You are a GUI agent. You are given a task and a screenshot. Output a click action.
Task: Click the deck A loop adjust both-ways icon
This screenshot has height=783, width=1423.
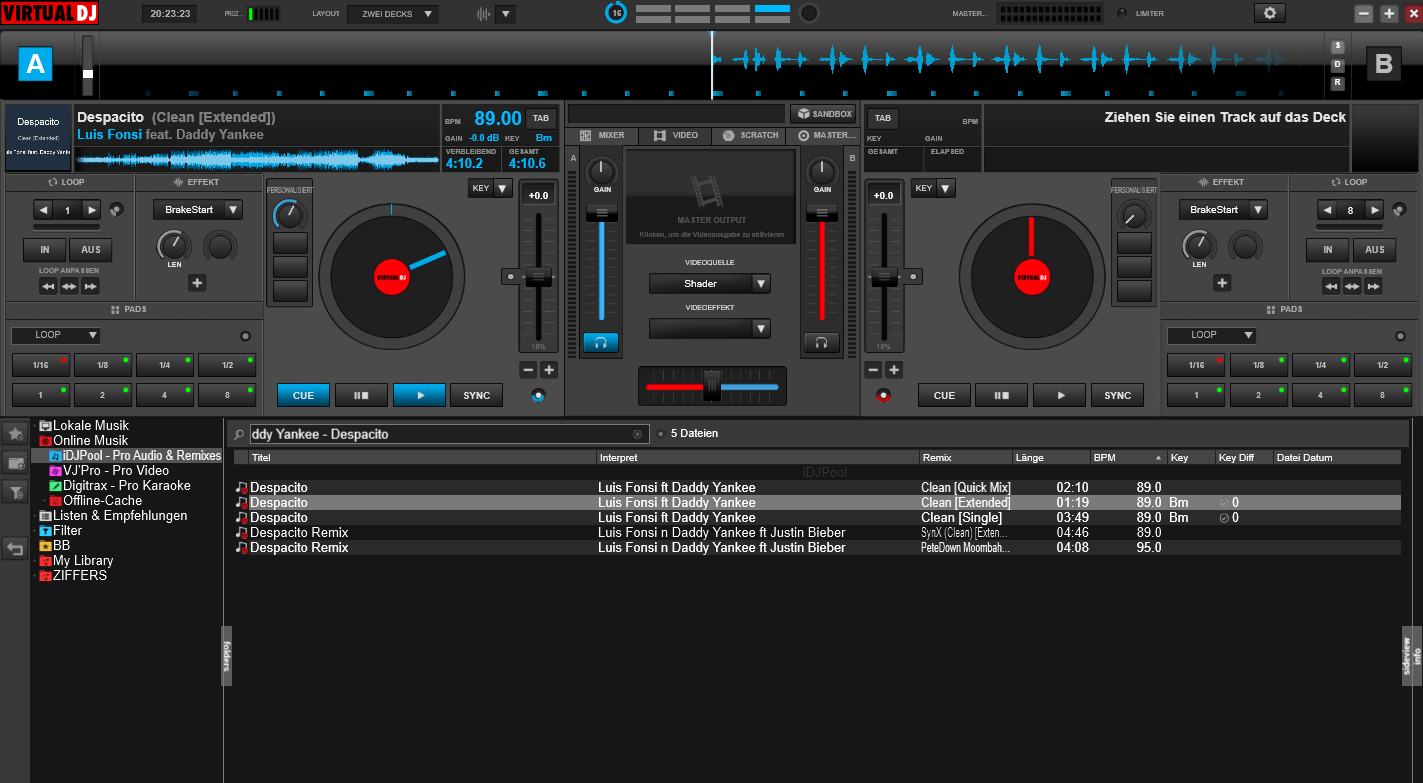(x=69, y=287)
